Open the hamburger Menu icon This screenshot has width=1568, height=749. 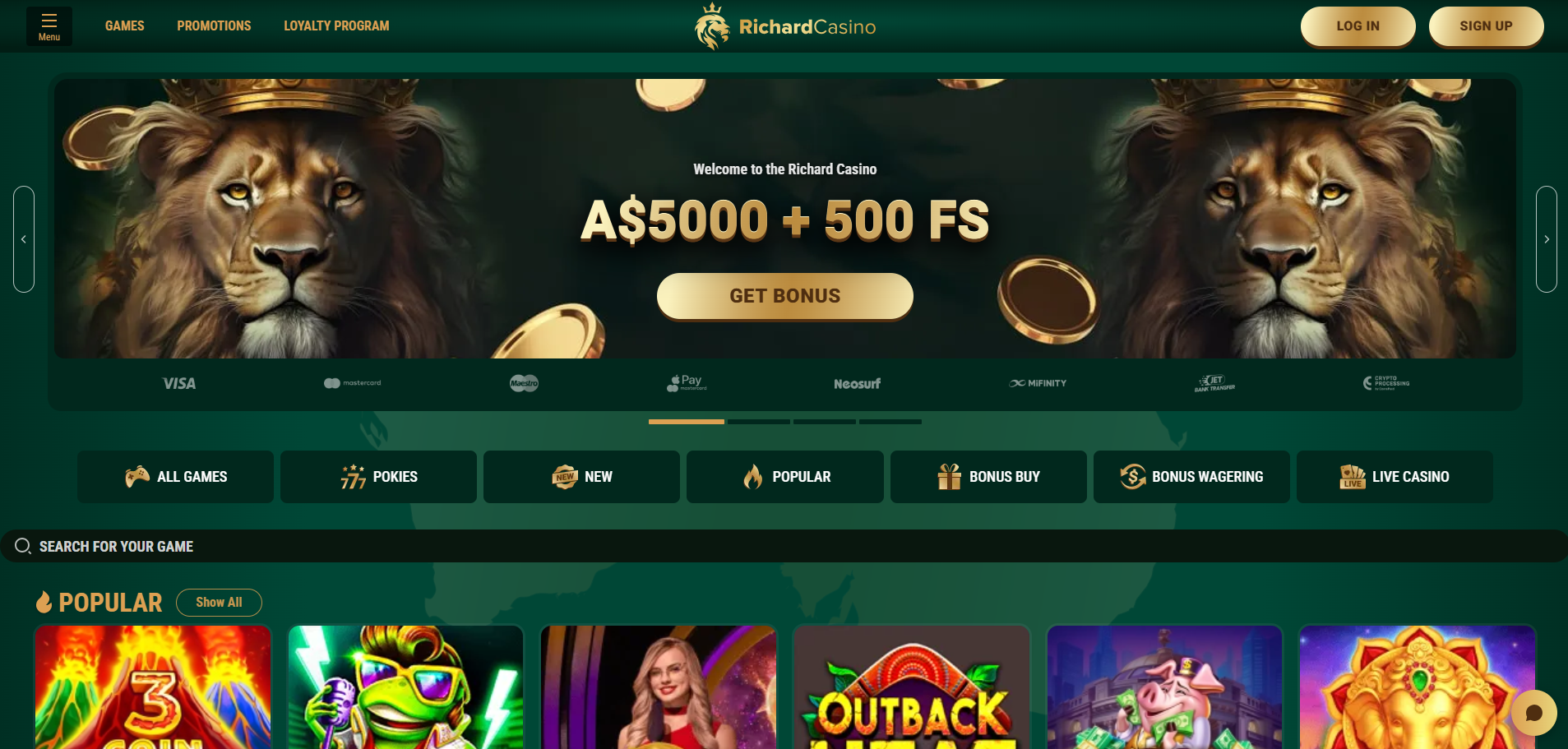(x=49, y=26)
